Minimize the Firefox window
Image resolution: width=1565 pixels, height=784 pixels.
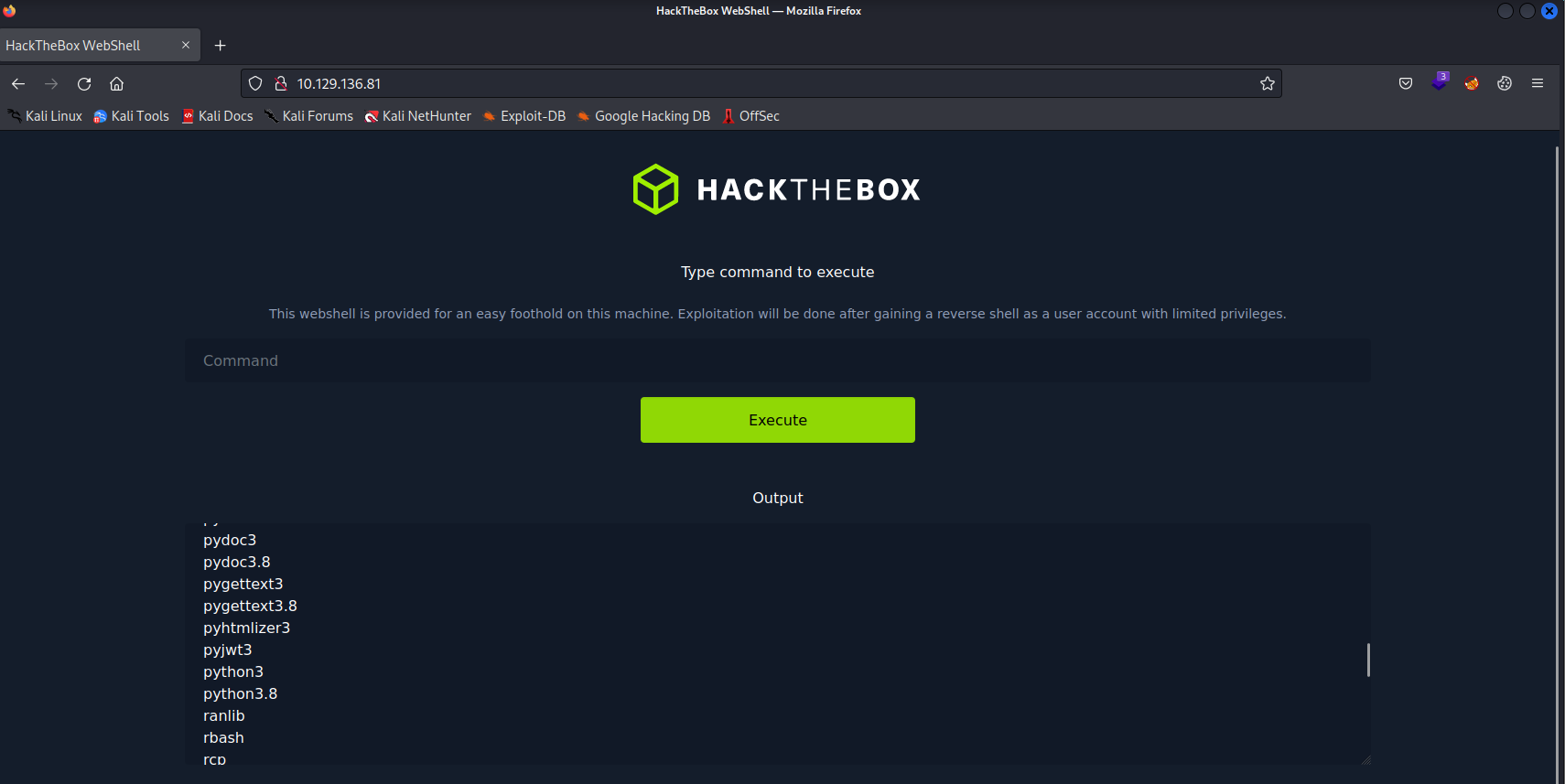point(1506,11)
